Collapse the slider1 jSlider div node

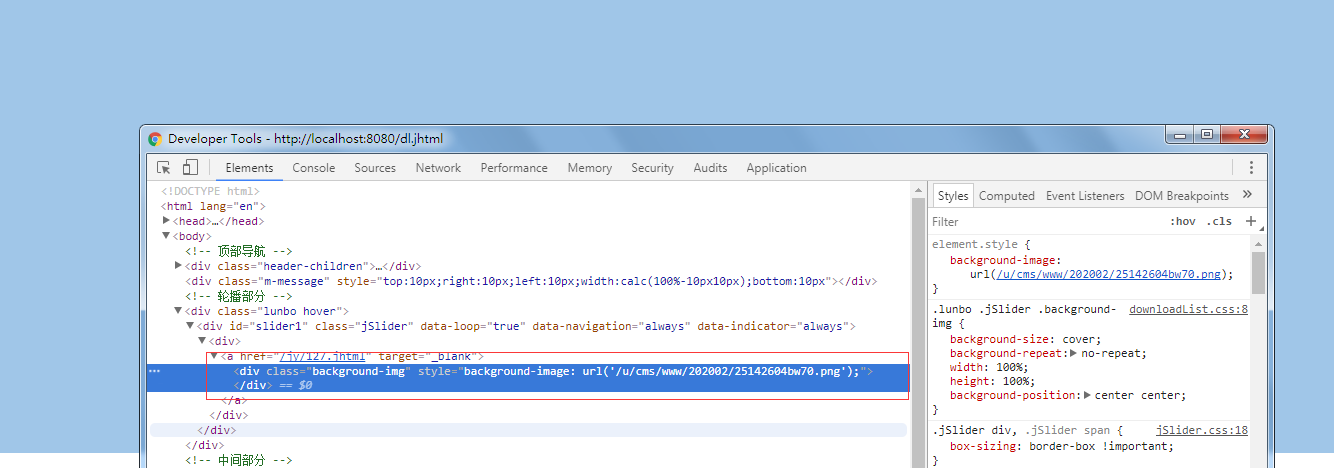pyautogui.click(x=190, y=326)
